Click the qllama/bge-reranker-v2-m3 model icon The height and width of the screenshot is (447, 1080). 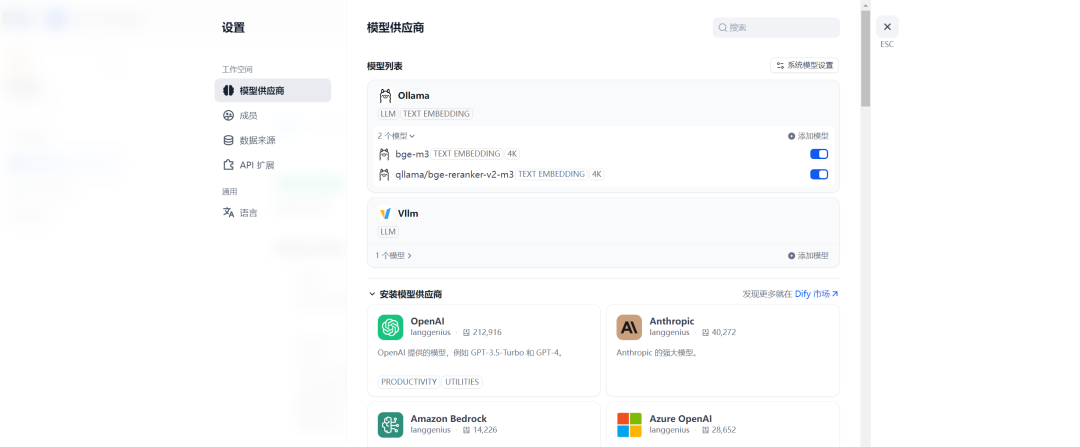point(384,174)
